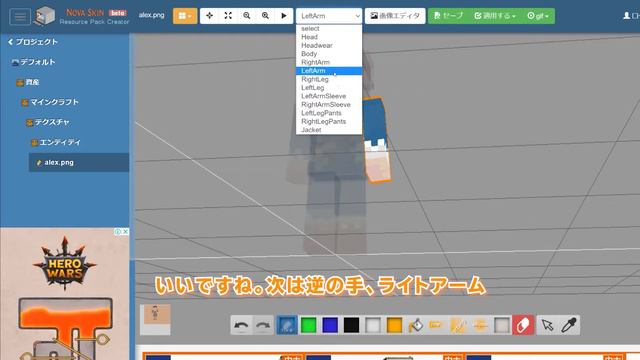This screenshot has width=640, height=360.
Task: Click the redo arrow
Action: click(263, 325)
